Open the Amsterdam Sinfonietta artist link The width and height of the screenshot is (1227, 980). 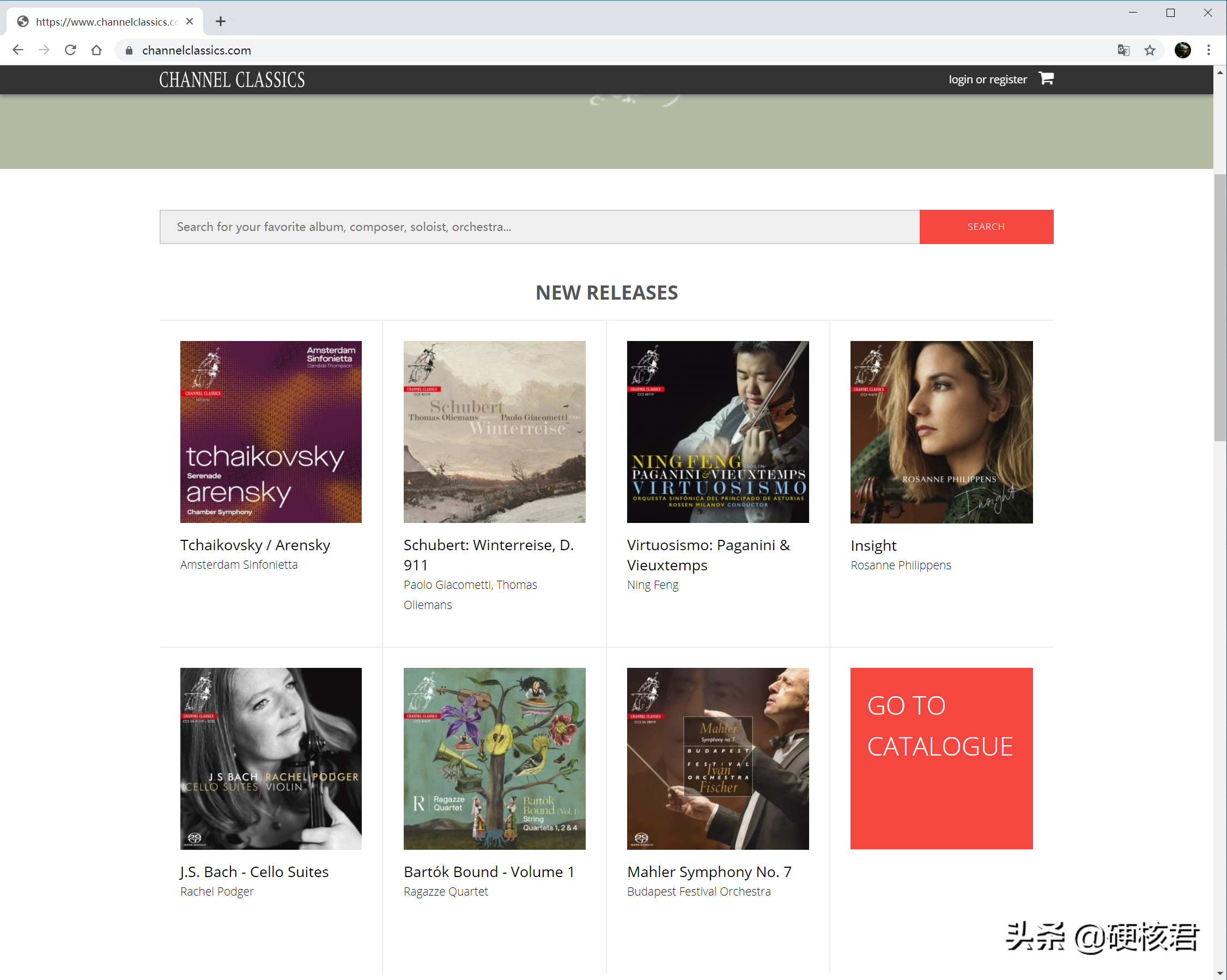point(239,564)
